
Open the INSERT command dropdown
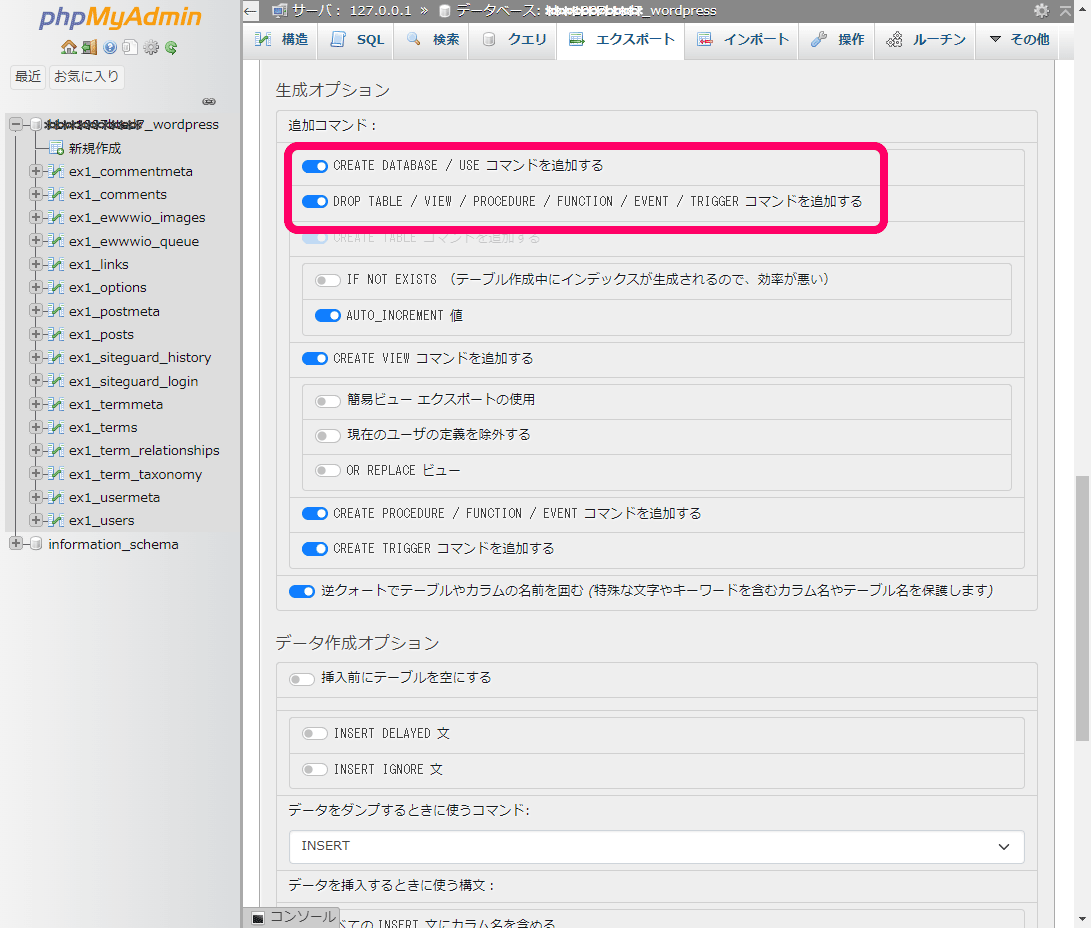tap(656, 846)
